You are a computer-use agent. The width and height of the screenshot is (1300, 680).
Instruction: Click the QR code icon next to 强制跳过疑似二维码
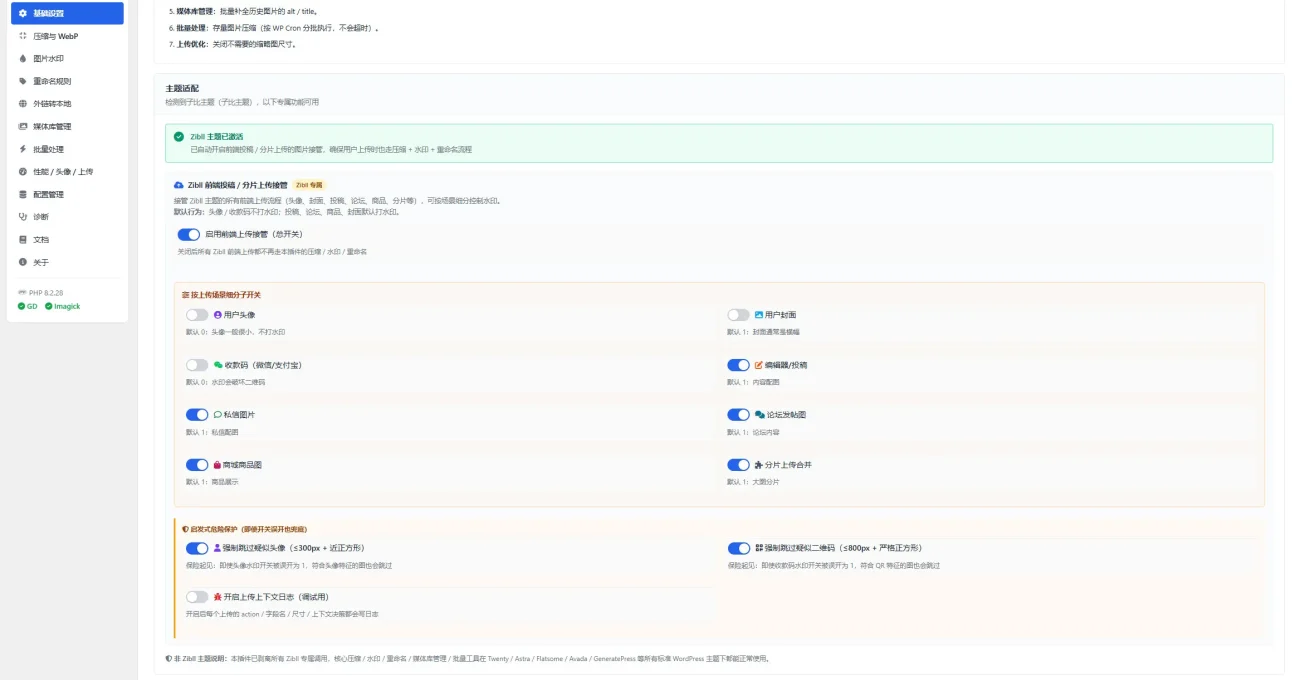point(759,548)
